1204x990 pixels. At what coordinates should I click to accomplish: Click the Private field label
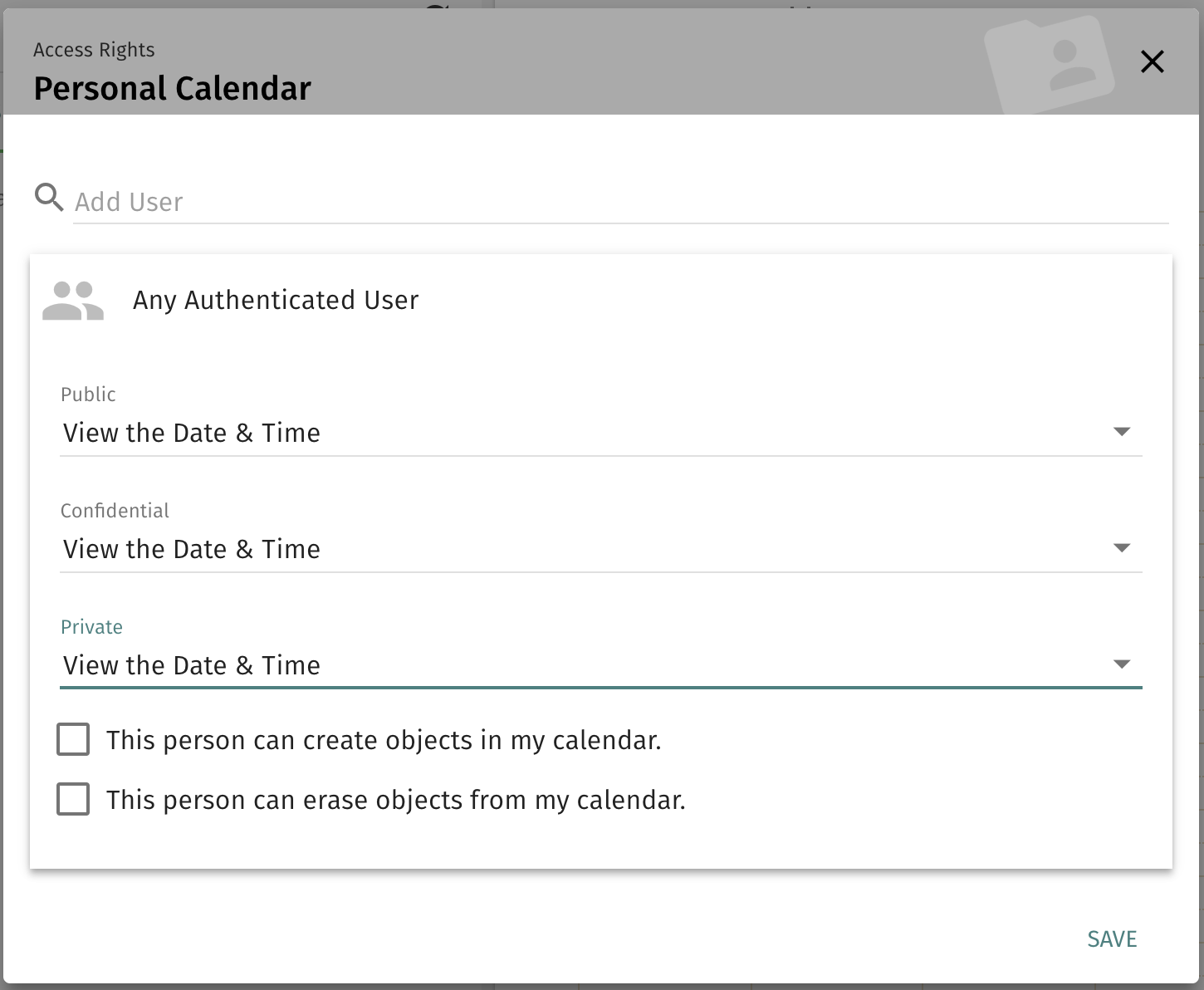point(91,627)
